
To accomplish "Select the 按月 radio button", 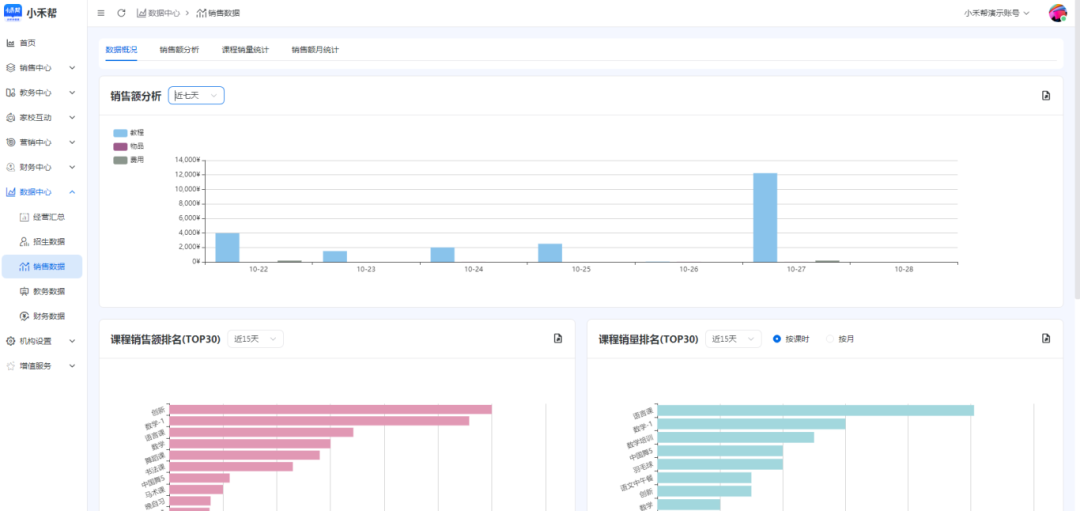I will point(829,339).
